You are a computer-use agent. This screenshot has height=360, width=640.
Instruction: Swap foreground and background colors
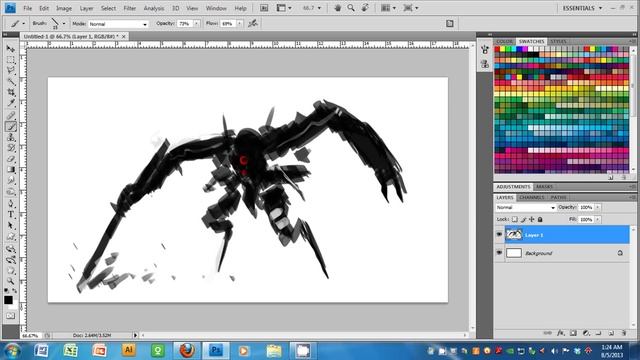(15, 291)
